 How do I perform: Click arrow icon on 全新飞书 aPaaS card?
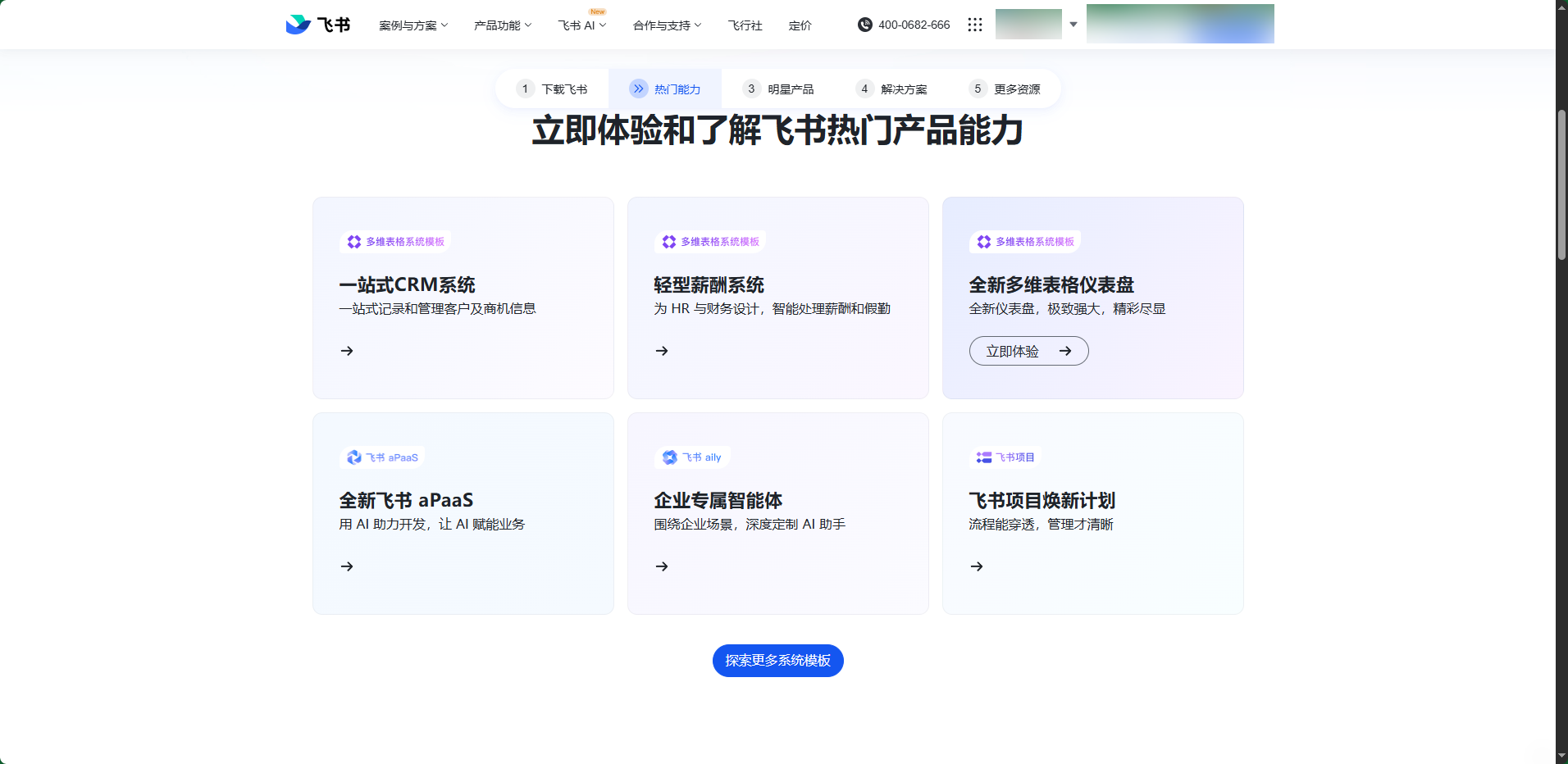(347, 566)
